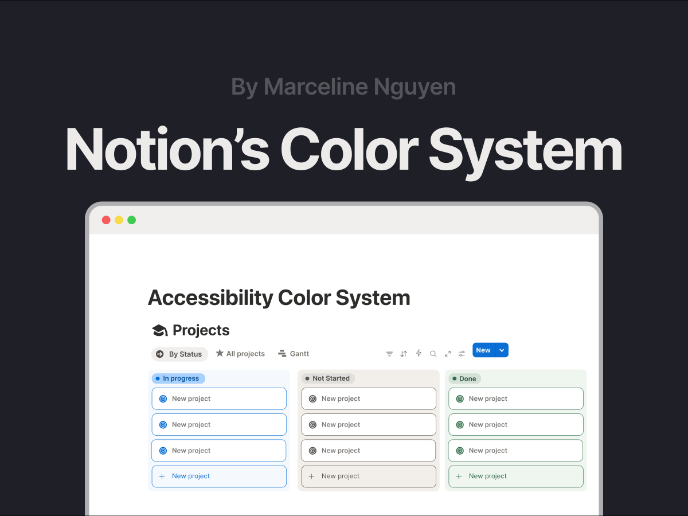Switch to the Gantt view
The height and width of the screenshot is (516, 688).
[294, 354]
